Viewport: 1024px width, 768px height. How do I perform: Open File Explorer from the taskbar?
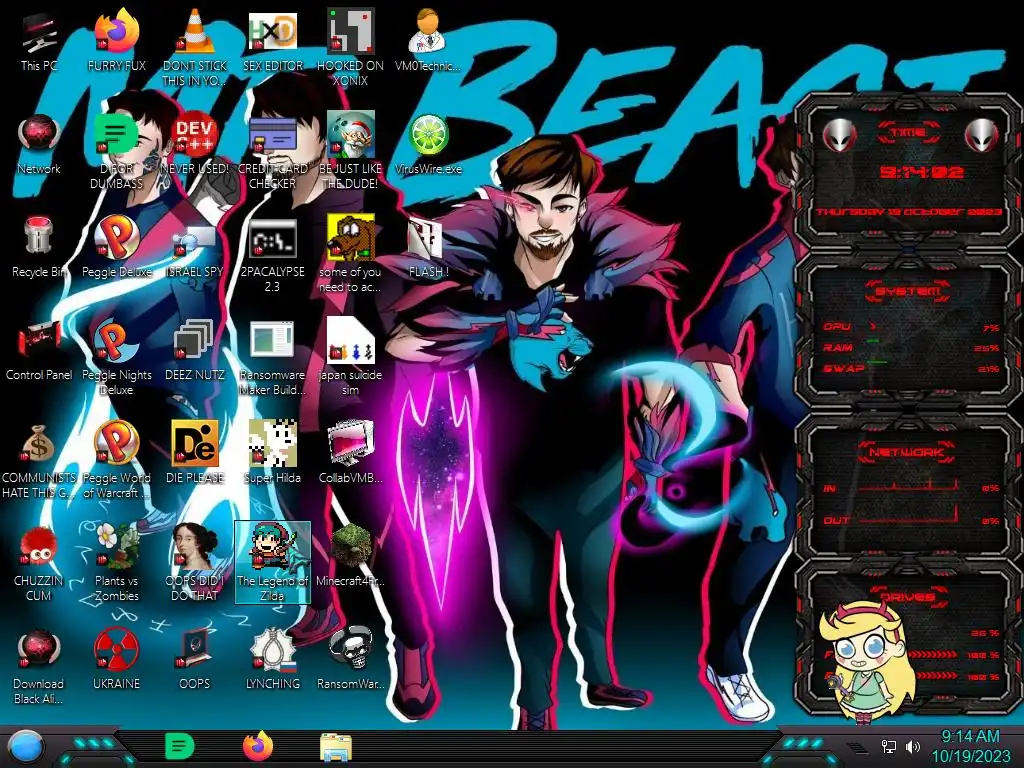336,746
